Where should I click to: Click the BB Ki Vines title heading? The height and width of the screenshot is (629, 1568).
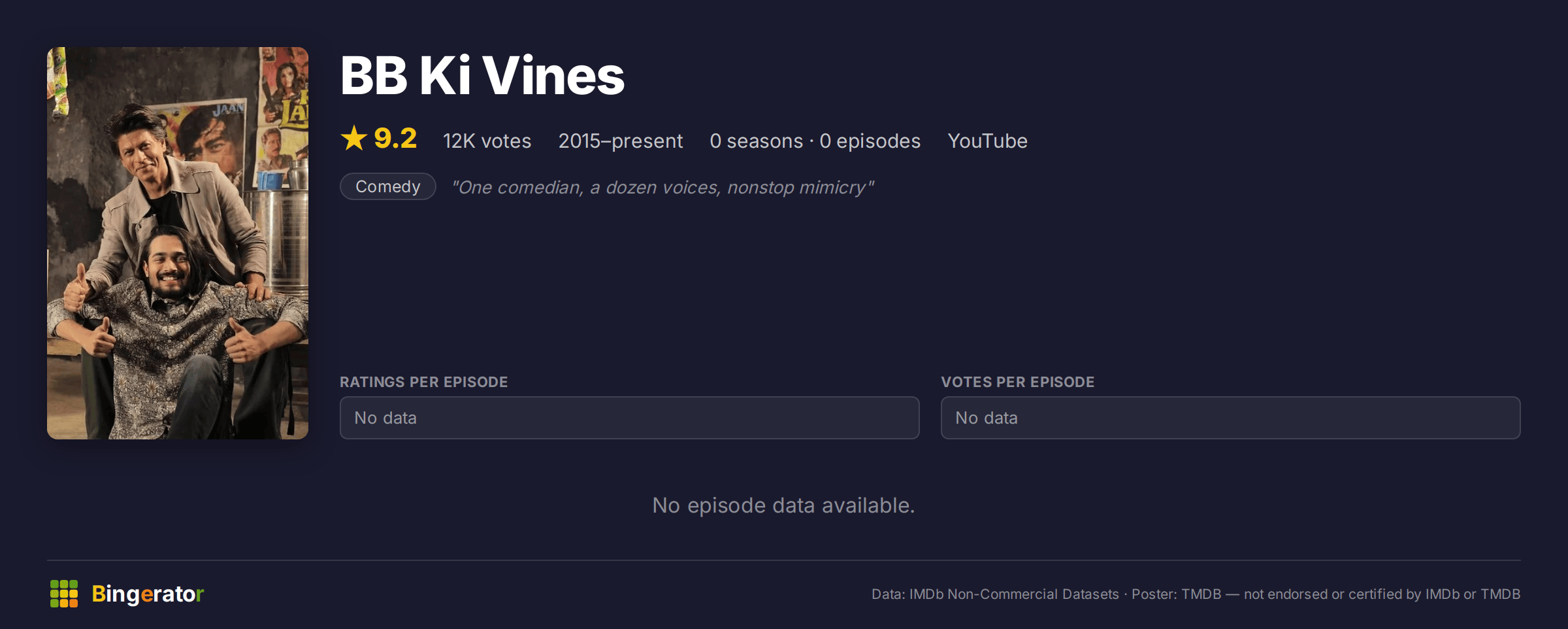[x=482, y=76]
